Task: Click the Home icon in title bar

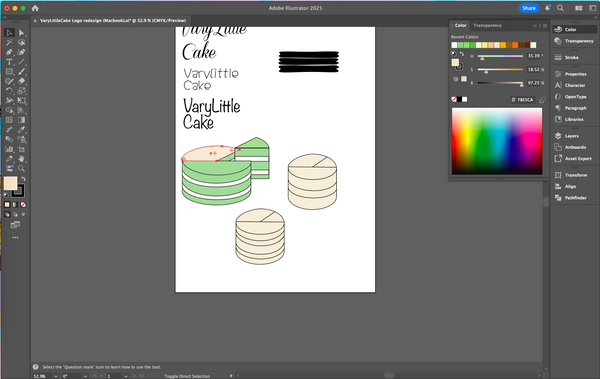Action: coord(35,8)
